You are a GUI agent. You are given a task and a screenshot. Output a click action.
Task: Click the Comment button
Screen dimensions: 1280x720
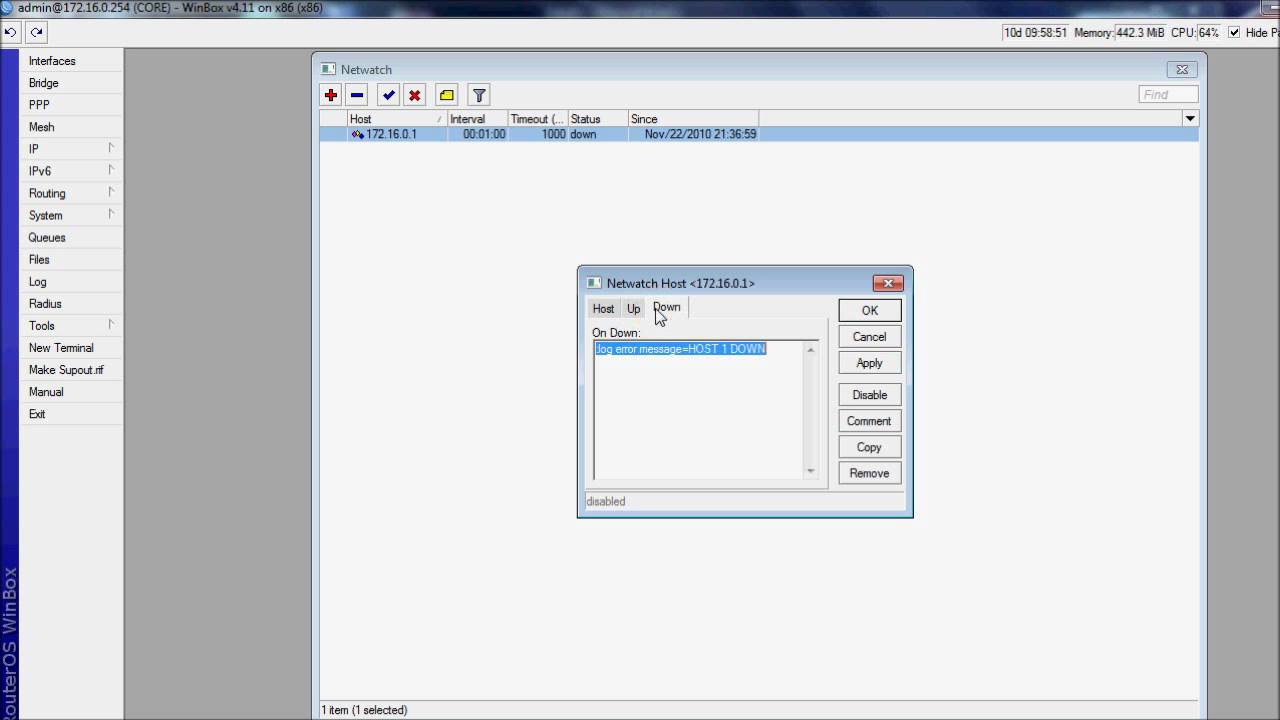[870, 421]
